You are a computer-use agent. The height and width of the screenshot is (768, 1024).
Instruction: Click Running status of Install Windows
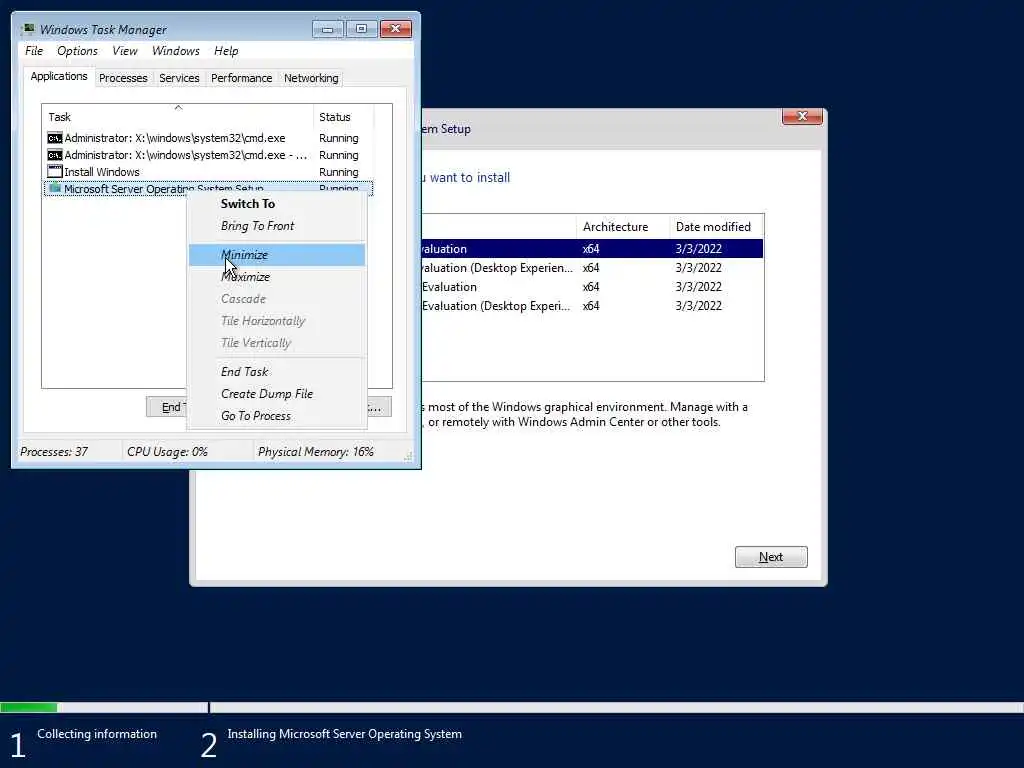[x=338, y=172]
